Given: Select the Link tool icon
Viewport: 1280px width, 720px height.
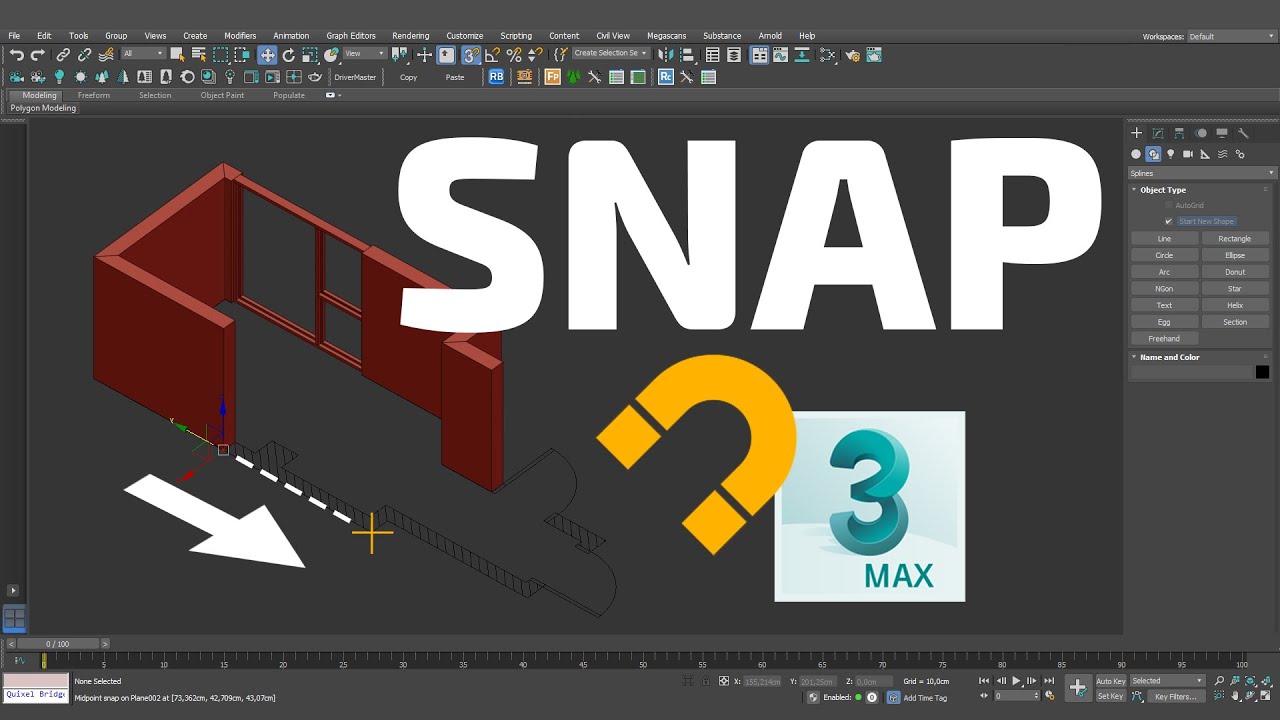Looking at the screenshot, I should 63,55.
